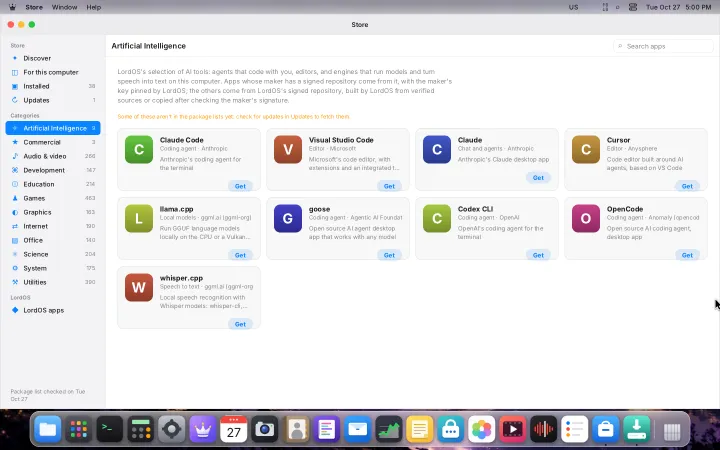Show apps For this computer
Screen dimensions: 720x450
point(53,72)
